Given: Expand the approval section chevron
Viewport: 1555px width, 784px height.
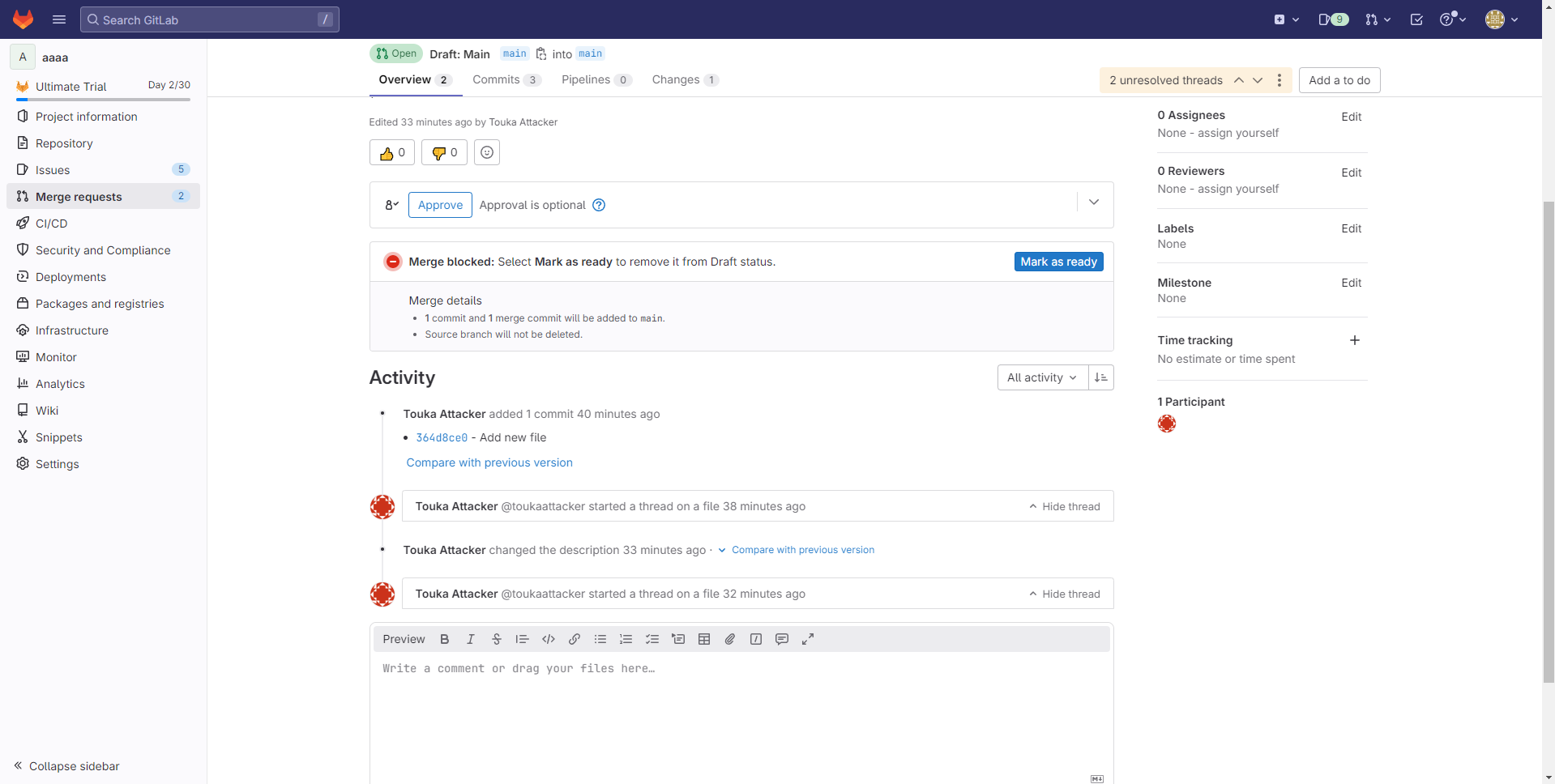Looking at the screenshot, I should [1094, 202].
